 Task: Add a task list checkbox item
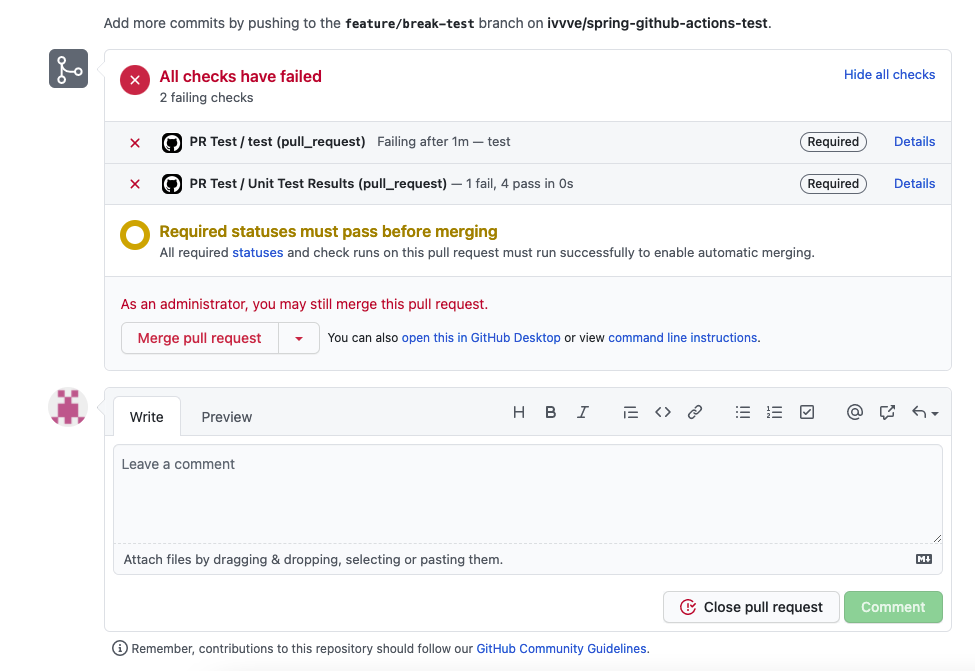point(806,412)
